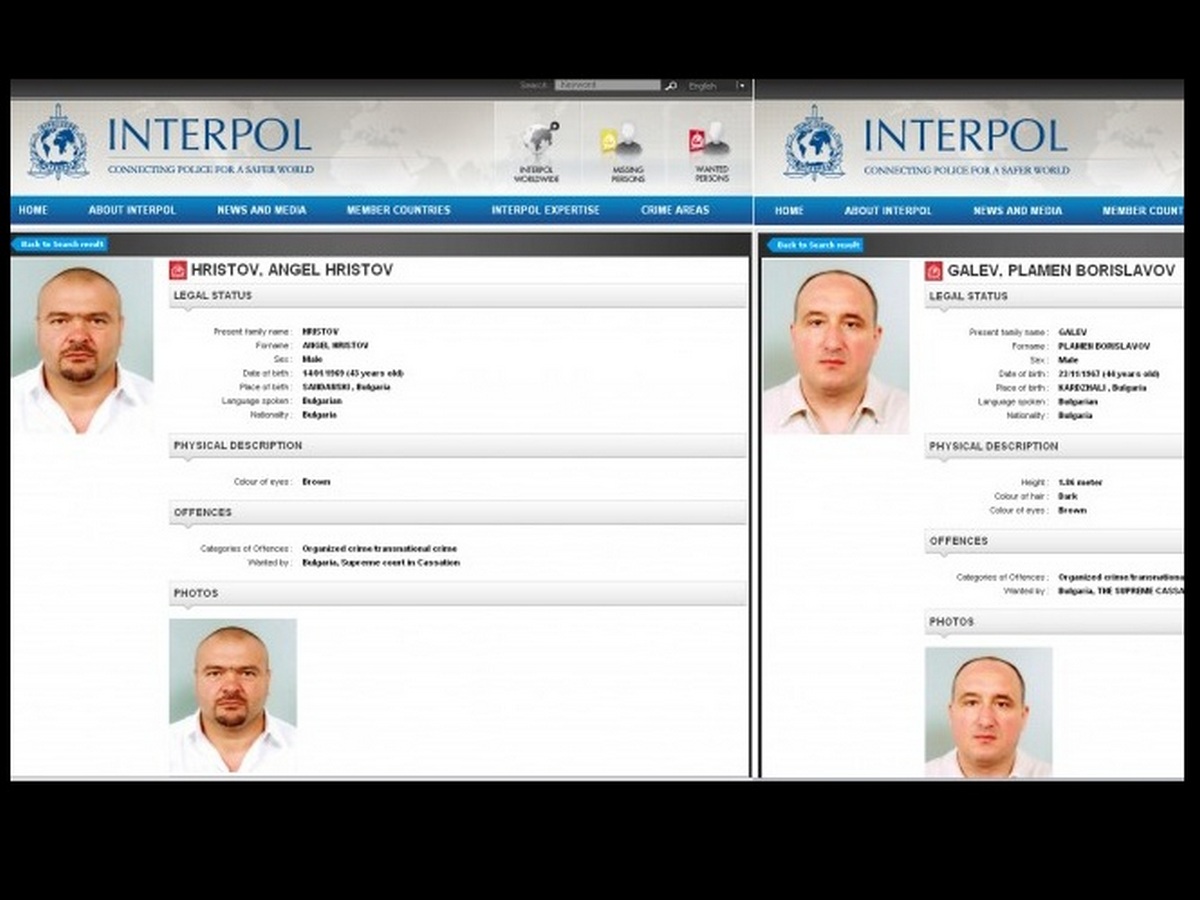Open the thumbnail under Photos on left profile
This screenshot has width=1200, height=900.
[233, 695]
